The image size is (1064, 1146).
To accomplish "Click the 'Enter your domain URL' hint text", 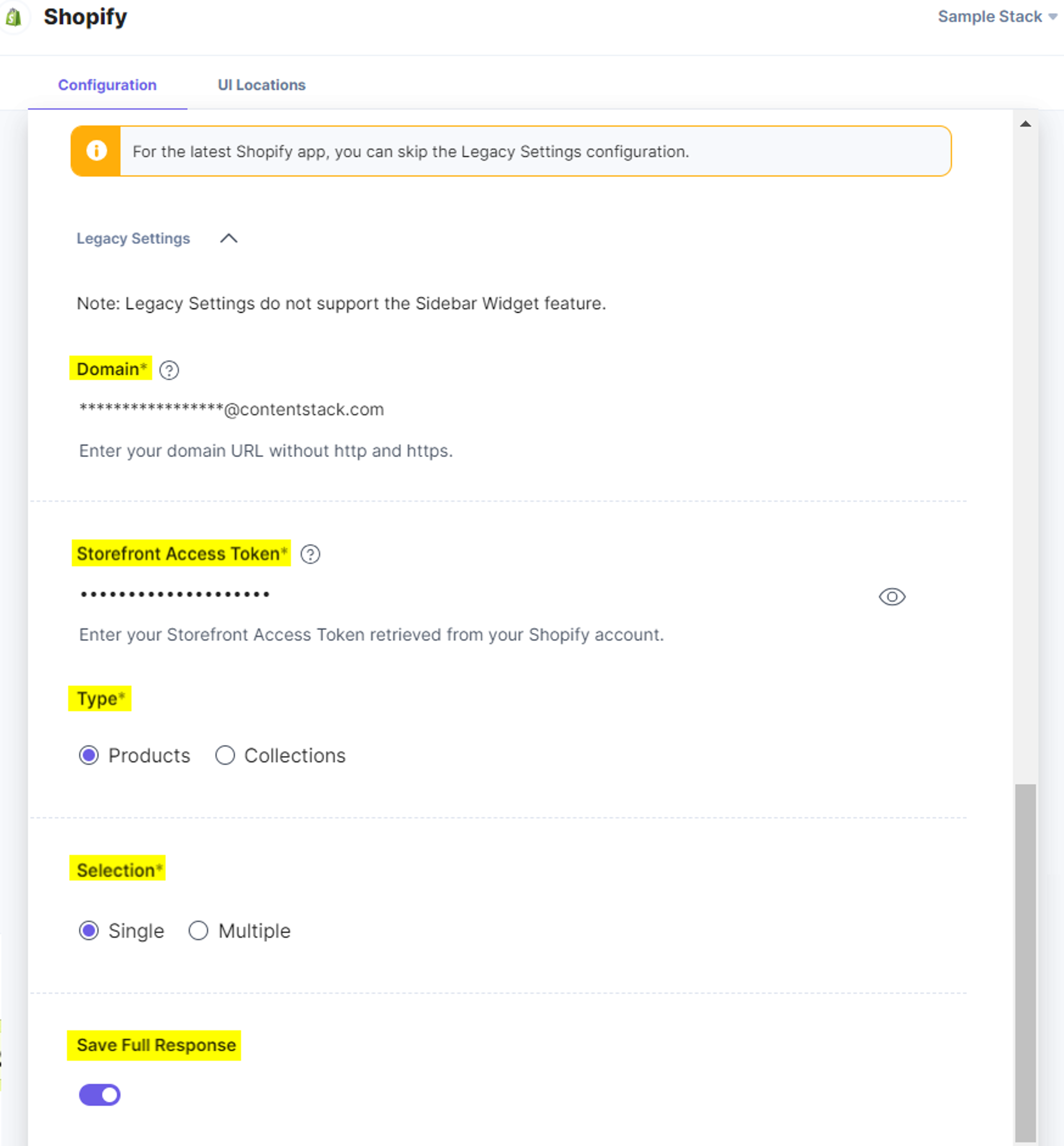I will tap(266, 450).
